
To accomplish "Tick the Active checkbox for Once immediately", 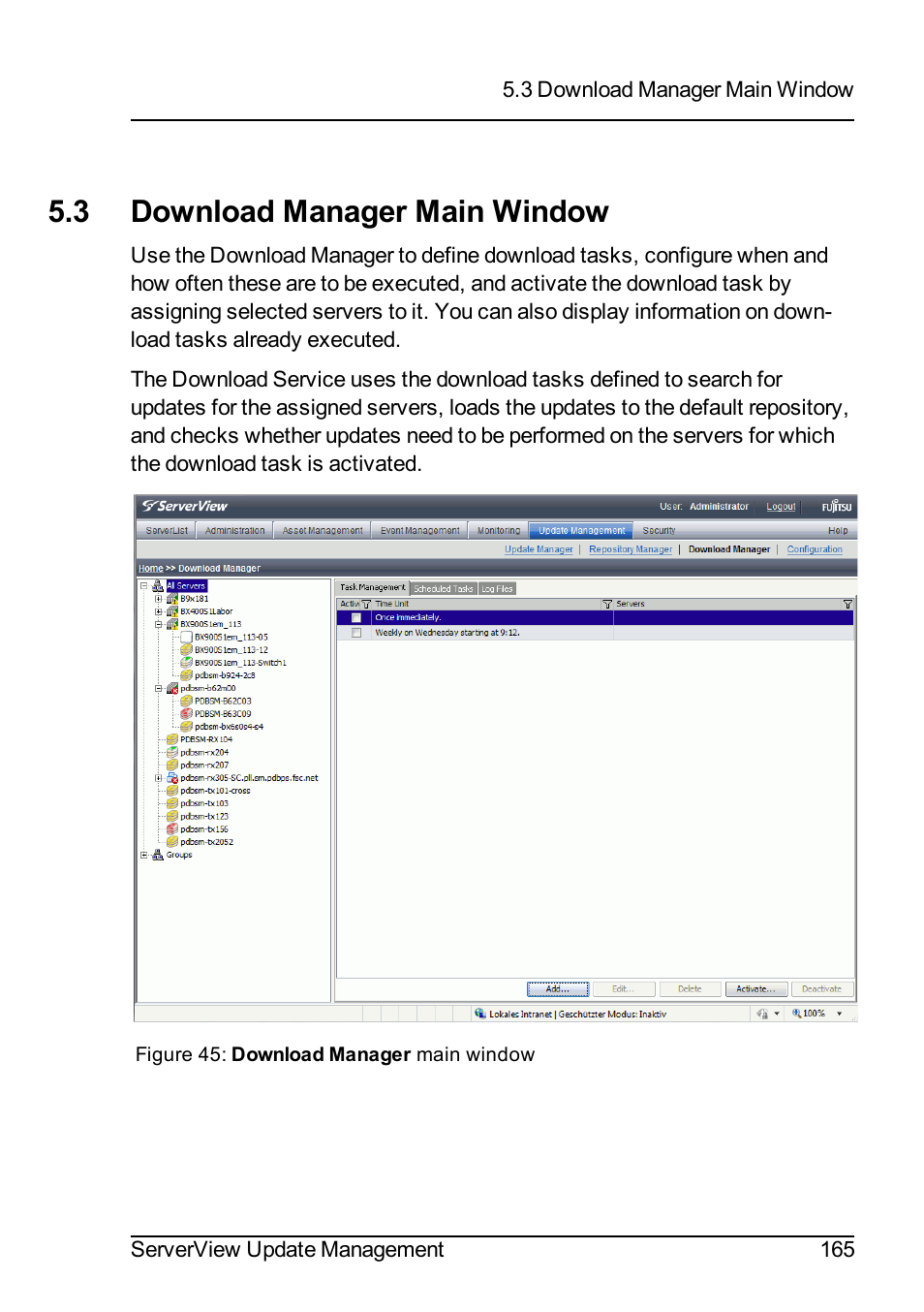I will (x=356, y=617).
